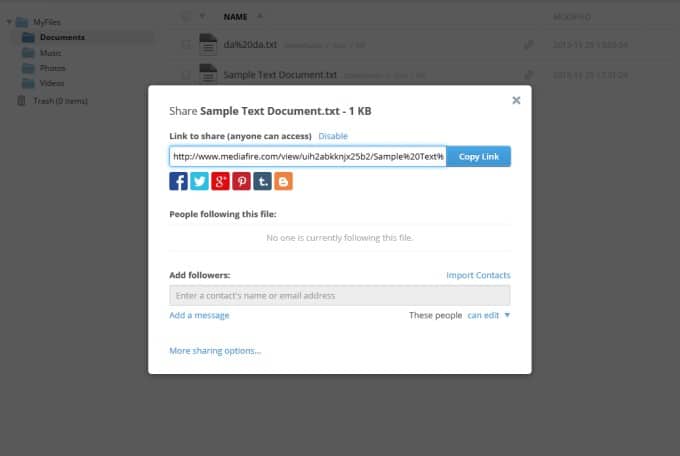This screenshot has width=680, height=456.
Task: Share link on Pinterest
Action: pos(242,181)
